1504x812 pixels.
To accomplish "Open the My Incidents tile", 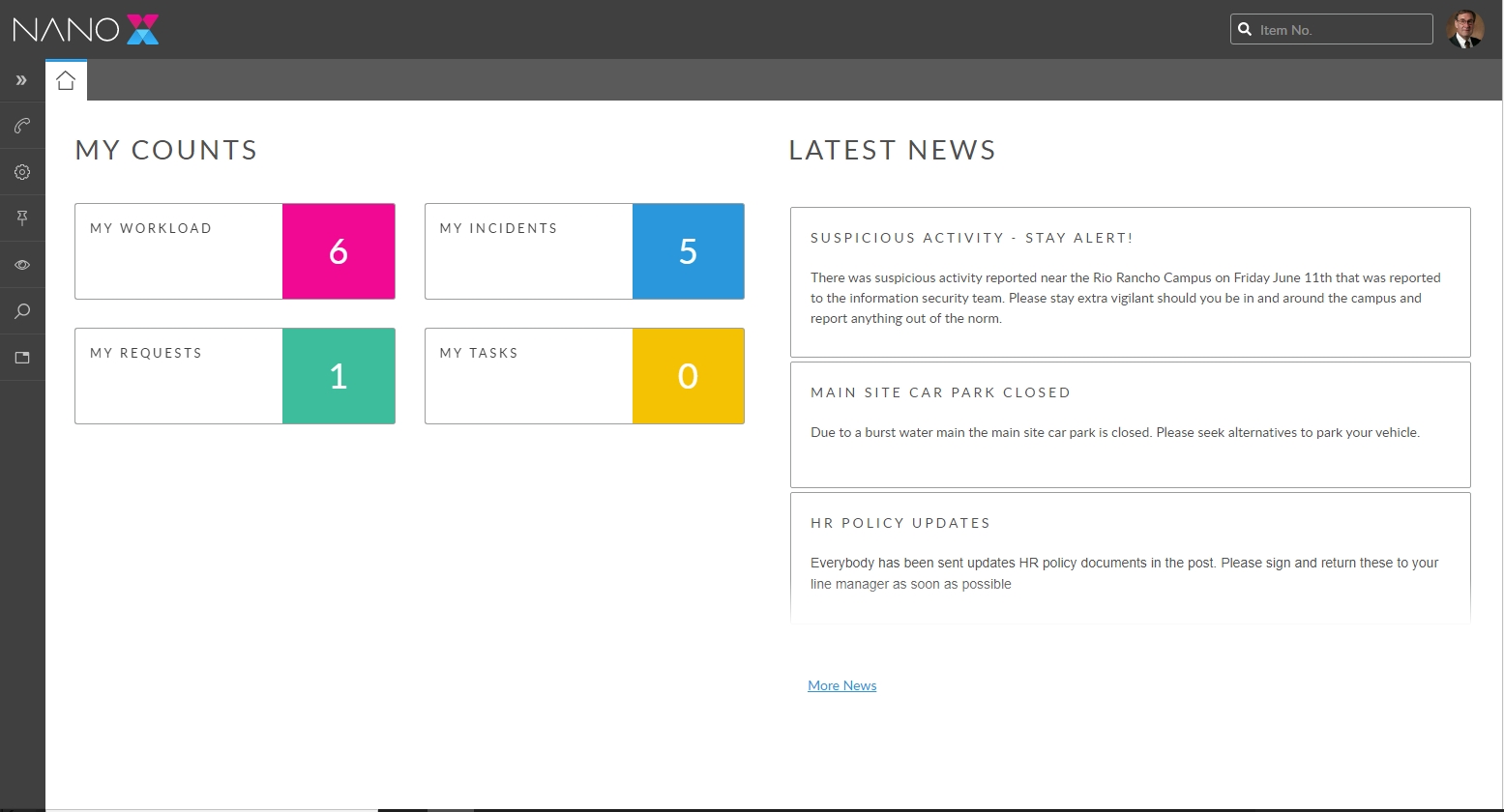I will coord(529,250).
